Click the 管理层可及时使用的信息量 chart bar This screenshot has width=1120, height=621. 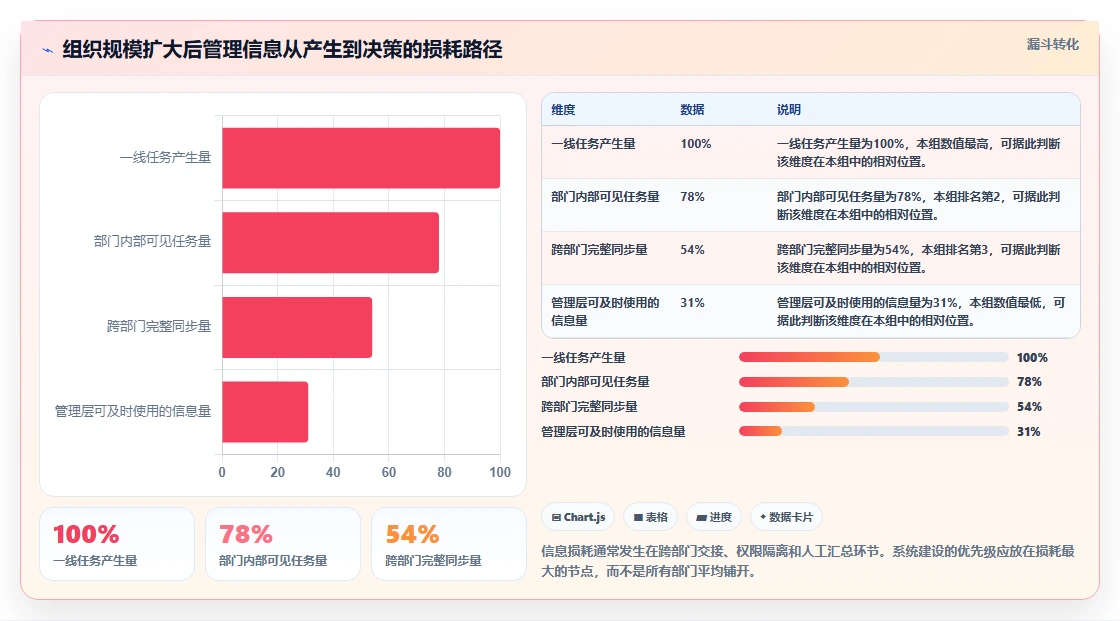pyautogui.click(x=265, y=412)
